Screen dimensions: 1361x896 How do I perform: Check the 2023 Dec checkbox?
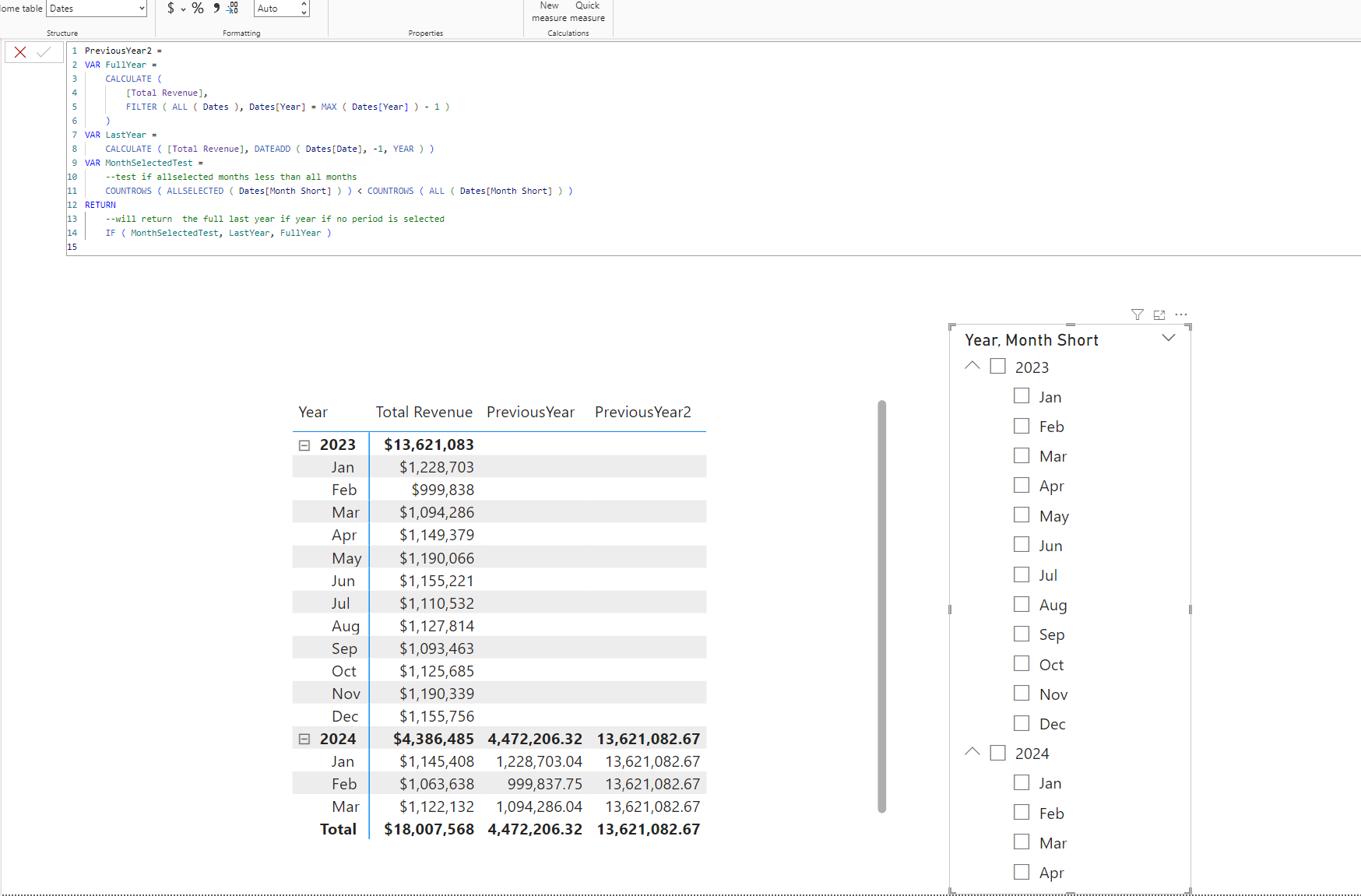[1022, 723]
